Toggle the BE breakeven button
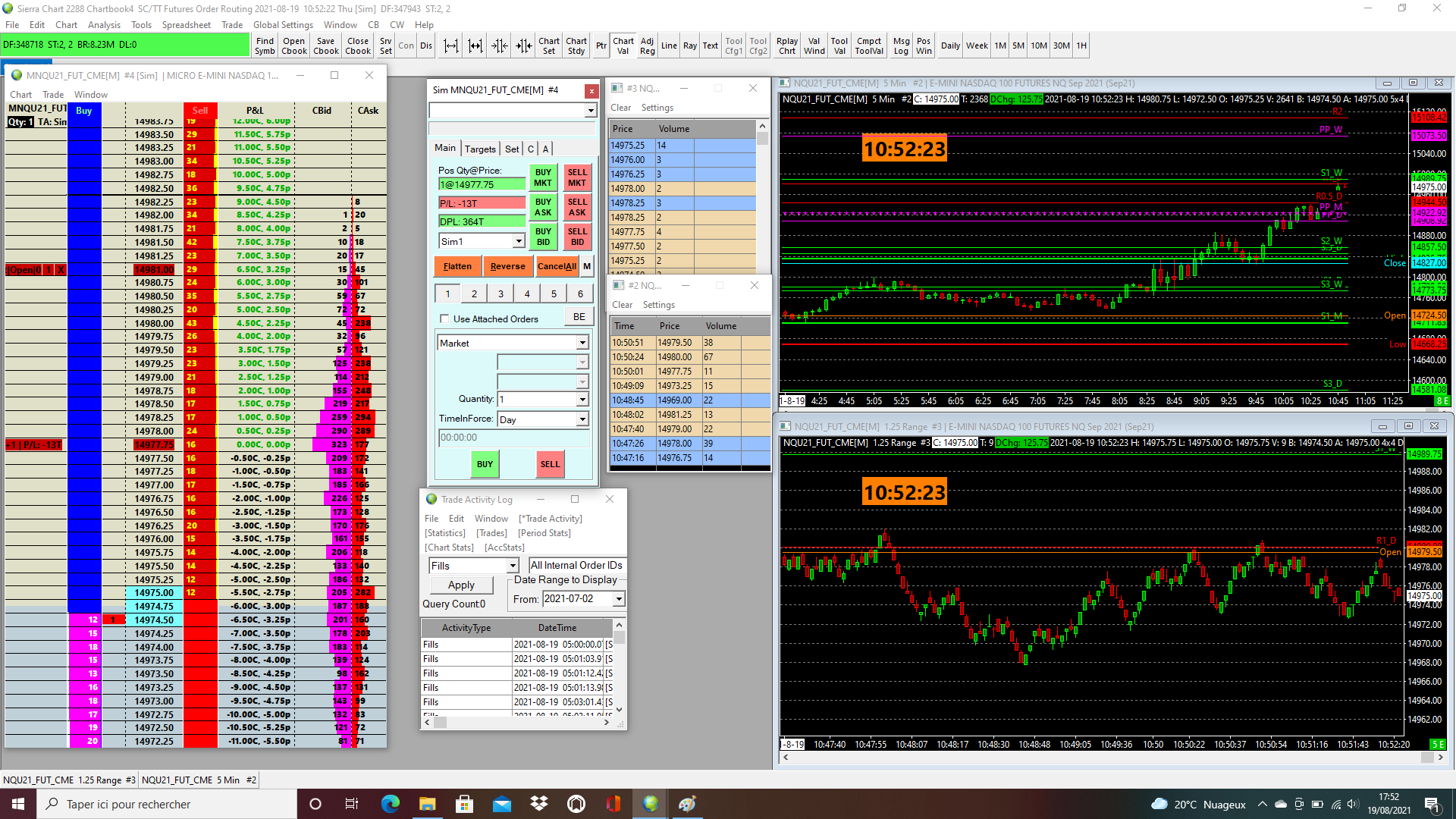Screen dimensions: 1456x819 [579, 317]
